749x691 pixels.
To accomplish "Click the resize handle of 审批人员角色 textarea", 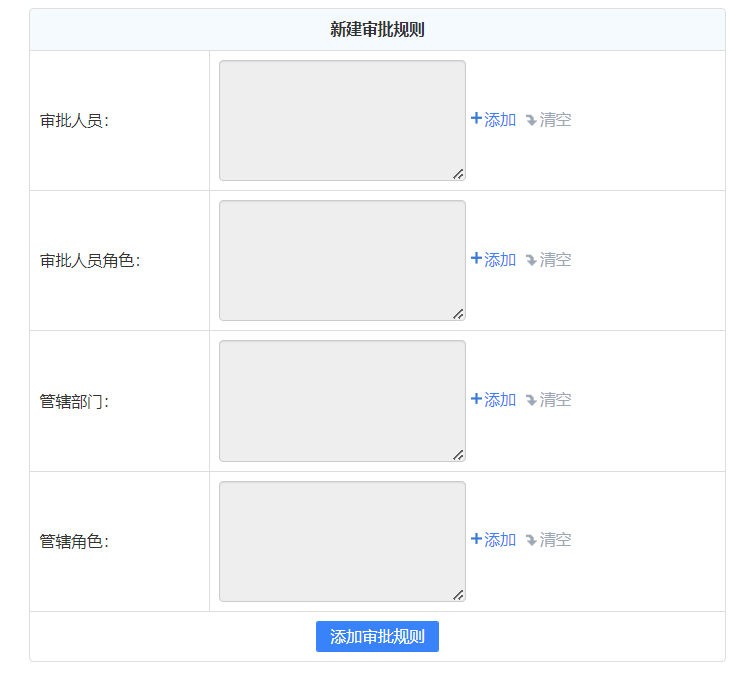I will [458, 314].
